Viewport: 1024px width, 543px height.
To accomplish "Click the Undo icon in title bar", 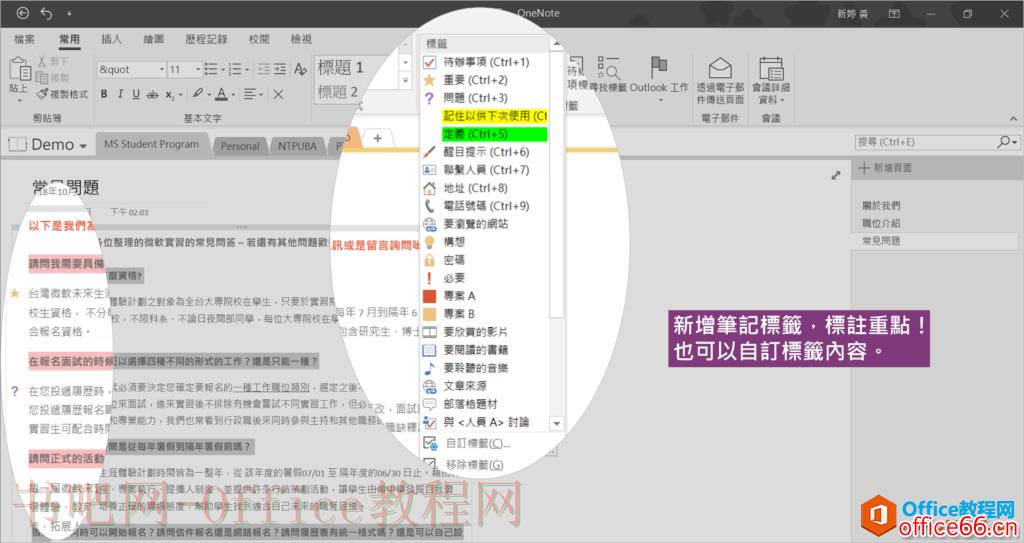I will pyautogui.click(x=46, y=13).
